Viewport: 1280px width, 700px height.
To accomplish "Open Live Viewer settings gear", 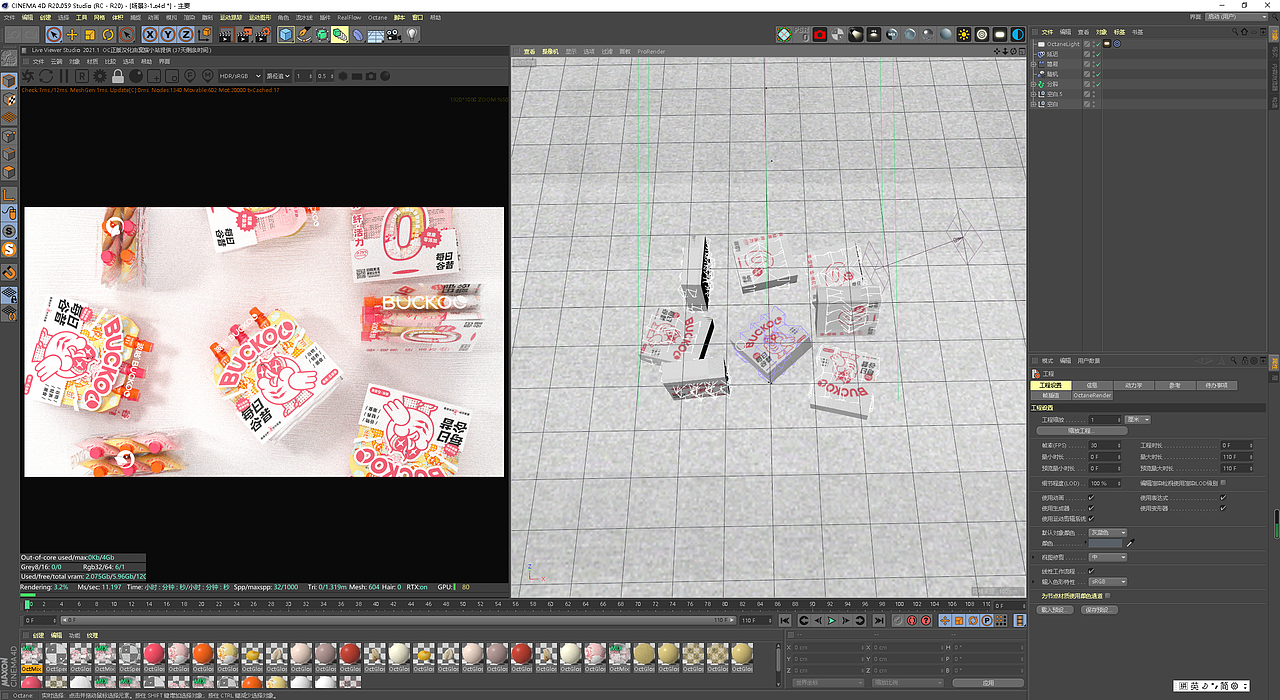I will click(100, 76).
